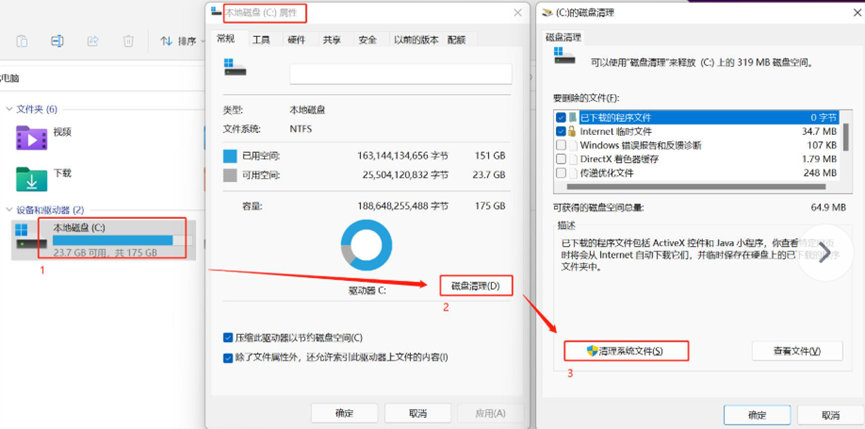This screenshot has height=429, width=865.
Task: Toggle 允许索引此驱动器上文件的内容 checkbox
Action: [228, 357]
